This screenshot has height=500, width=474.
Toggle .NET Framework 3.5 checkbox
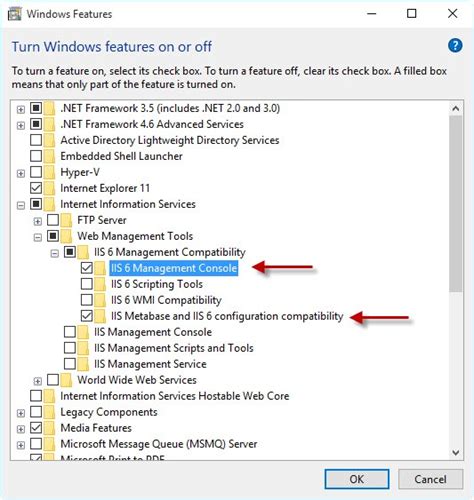[36, 108]
